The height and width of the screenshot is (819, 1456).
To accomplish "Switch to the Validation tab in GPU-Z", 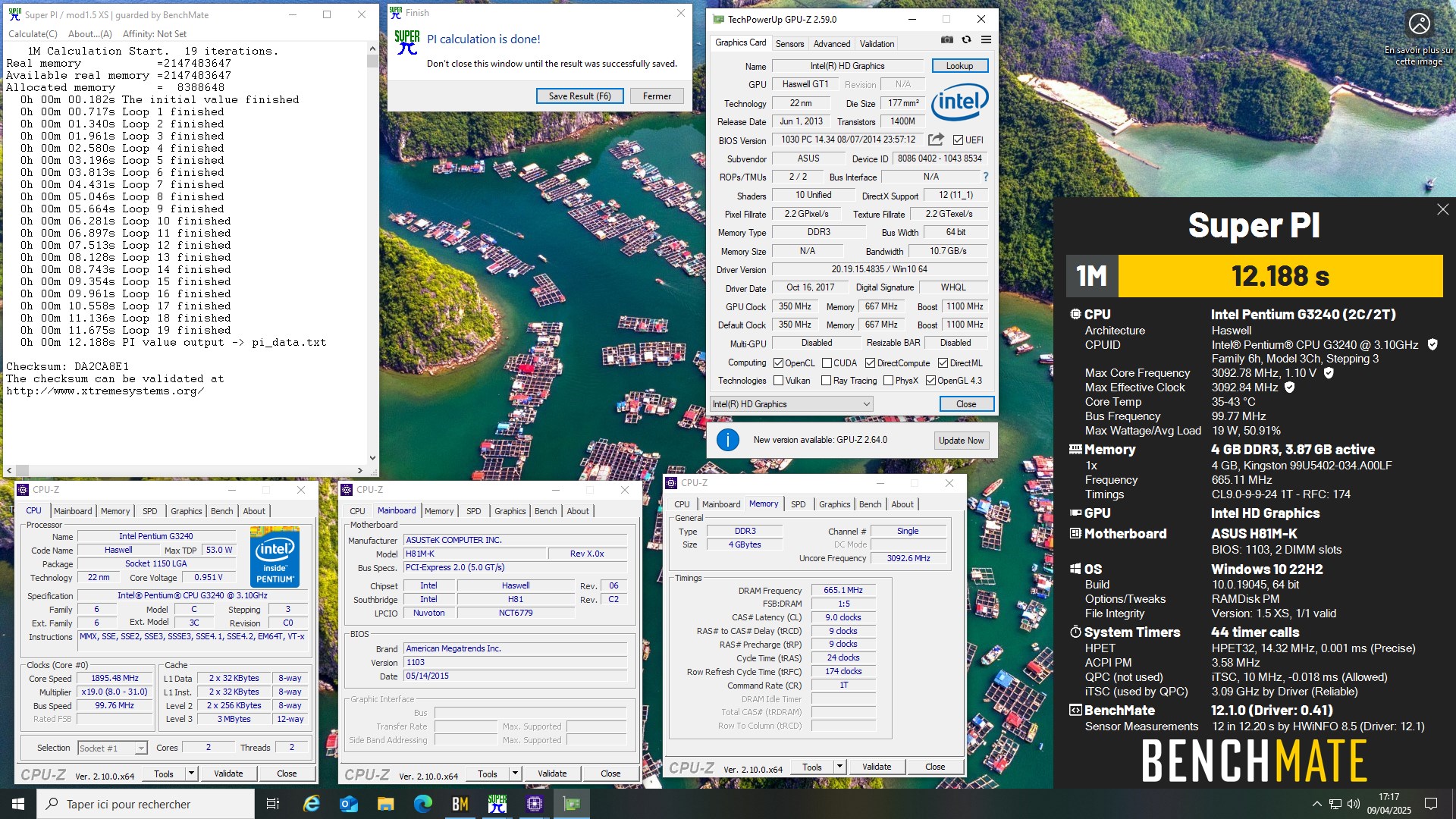I will (x=877, y=44).
